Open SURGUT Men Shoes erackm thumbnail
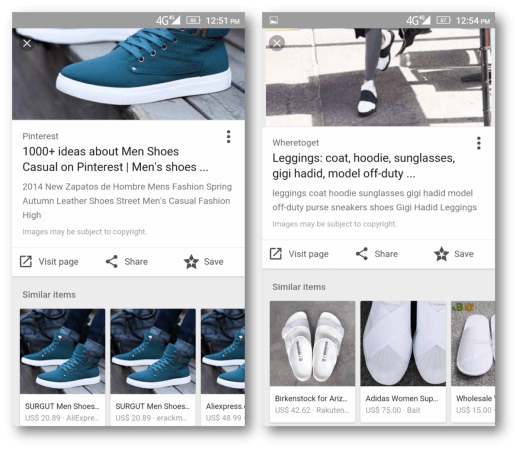 pyautogui.click(x=153, y=352)
